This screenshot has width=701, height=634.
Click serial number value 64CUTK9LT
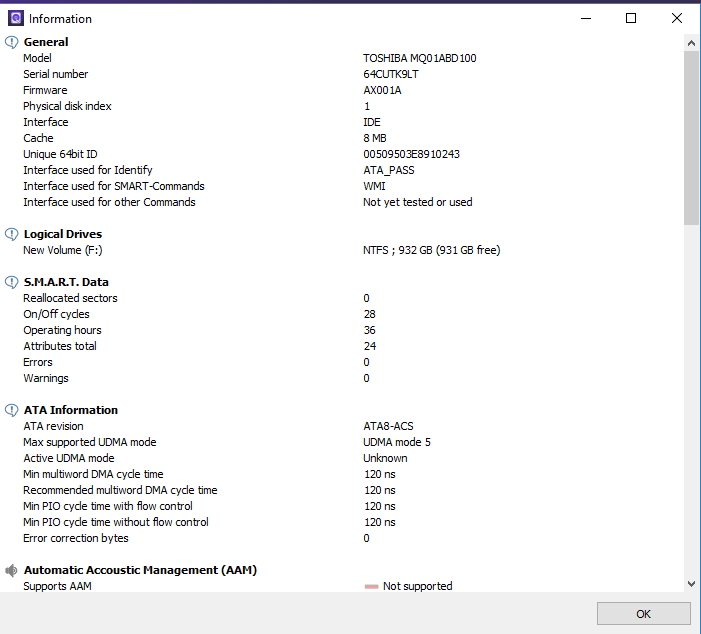click(x=391, y=74)
